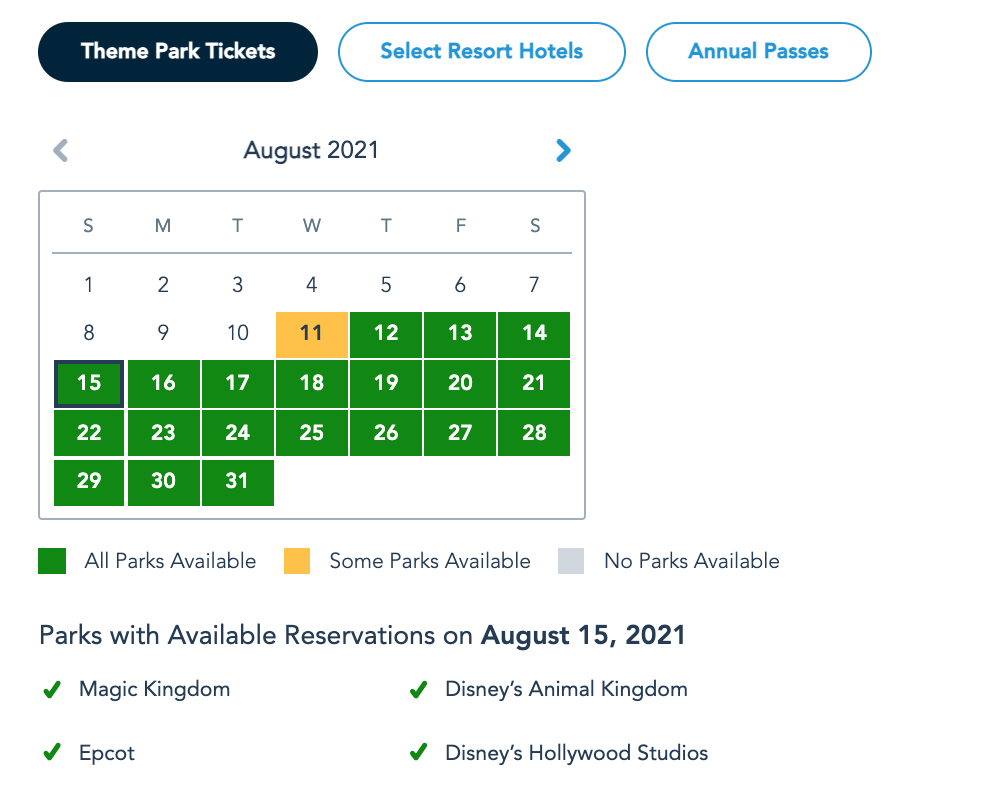This screenshot has width=992, height=800.
Task: Go to previous month with left chevron
Action: 61,151
